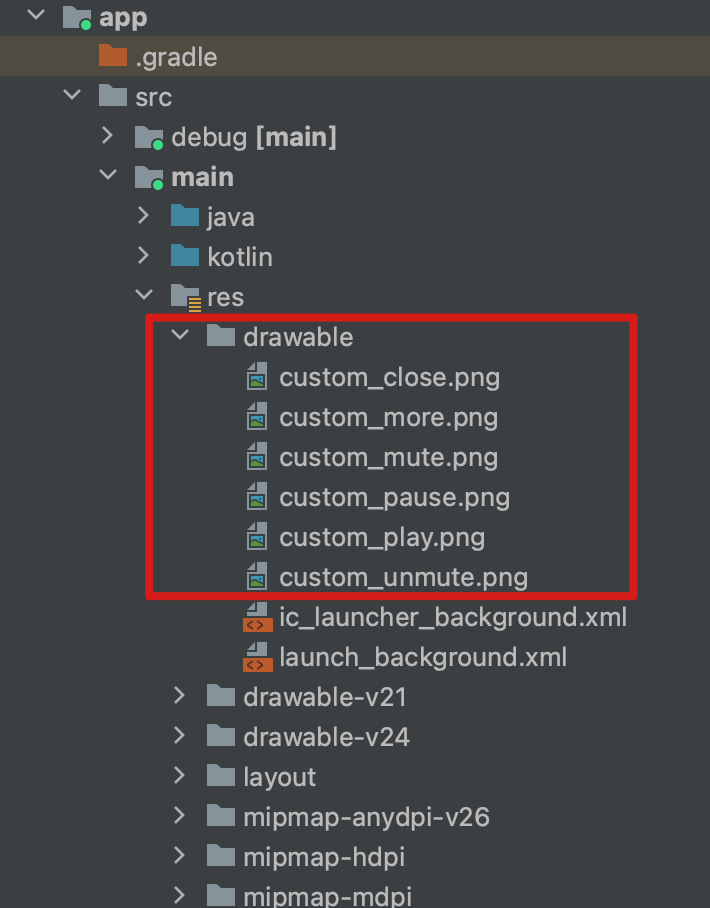Screen dimensions: 710x908
Task: Click the orange .gradle folder icon
Action: (113, 57)
